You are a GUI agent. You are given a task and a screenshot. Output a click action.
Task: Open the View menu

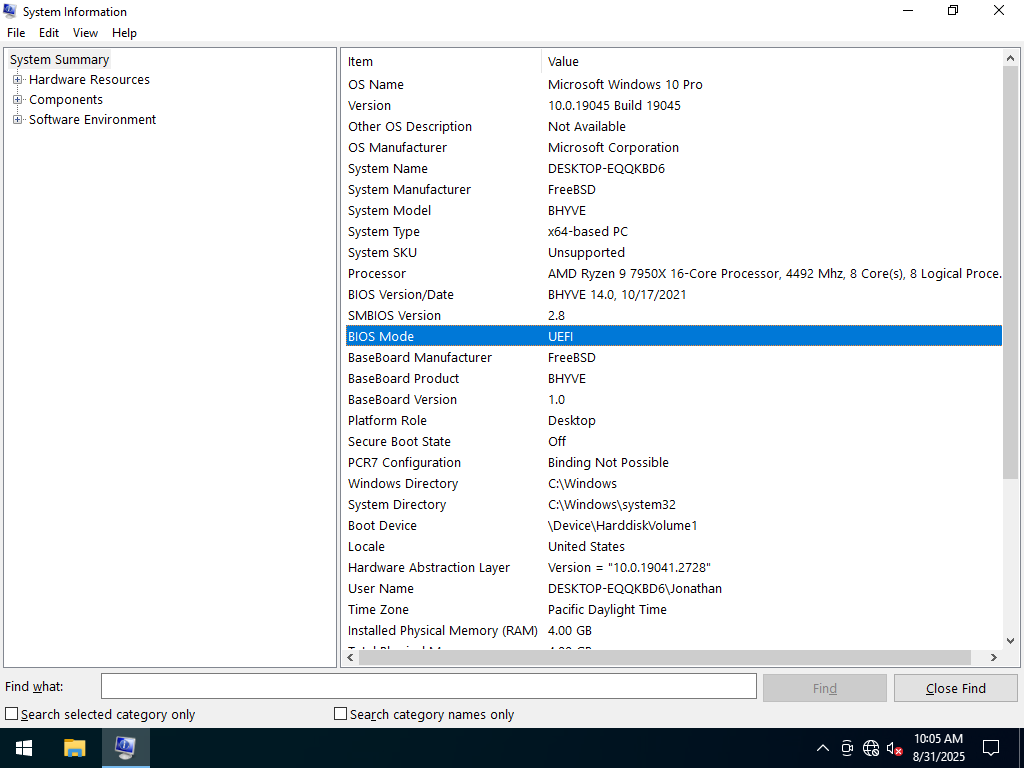[85, 33]
